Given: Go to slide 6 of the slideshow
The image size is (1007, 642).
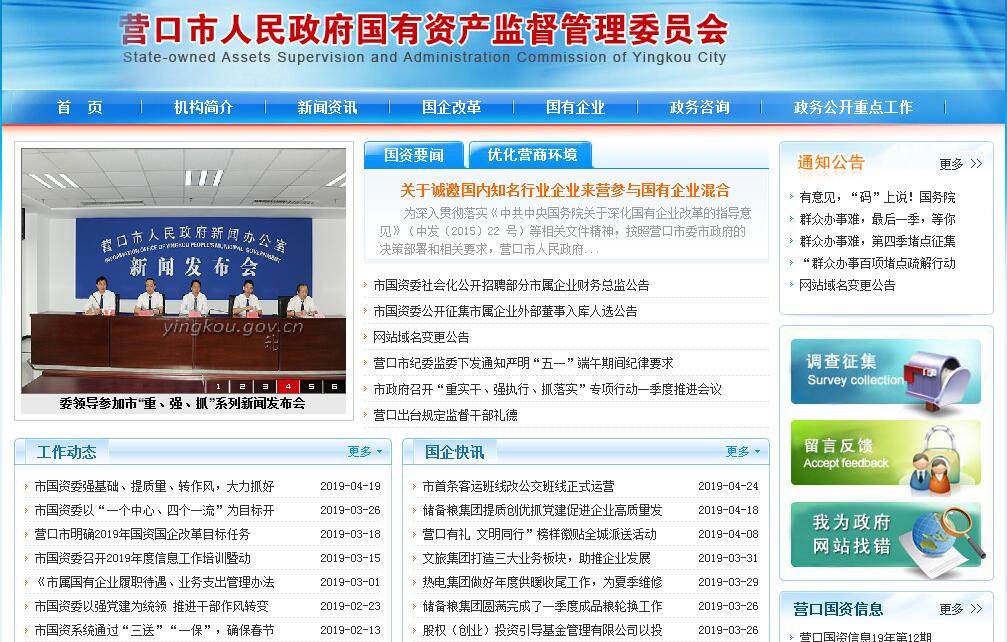Looking at the screenshot, I should click(334, 386).
